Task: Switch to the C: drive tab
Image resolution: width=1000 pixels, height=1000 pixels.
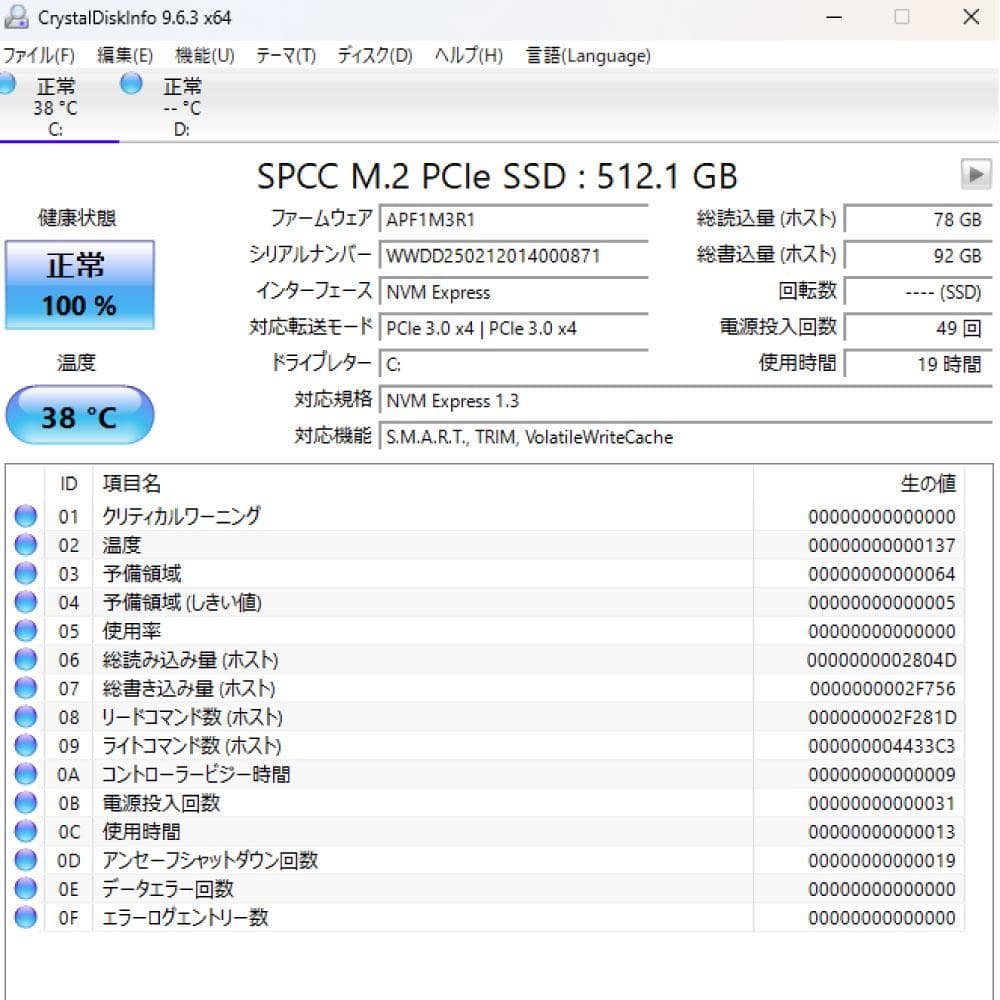Action: (x=57, y=105)
